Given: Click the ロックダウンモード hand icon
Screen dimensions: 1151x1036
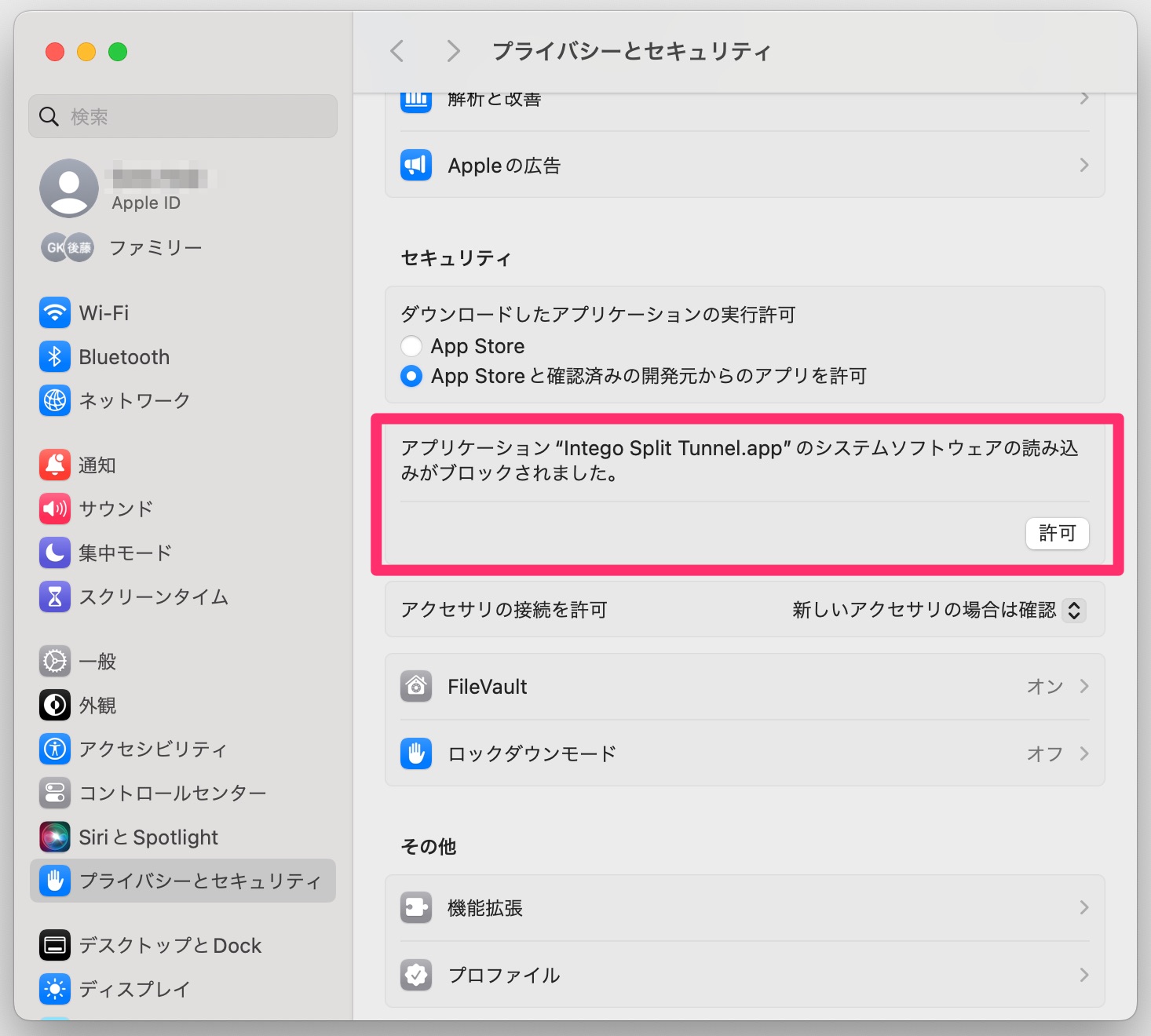Looking at the screenshot, I should (416, 754).
